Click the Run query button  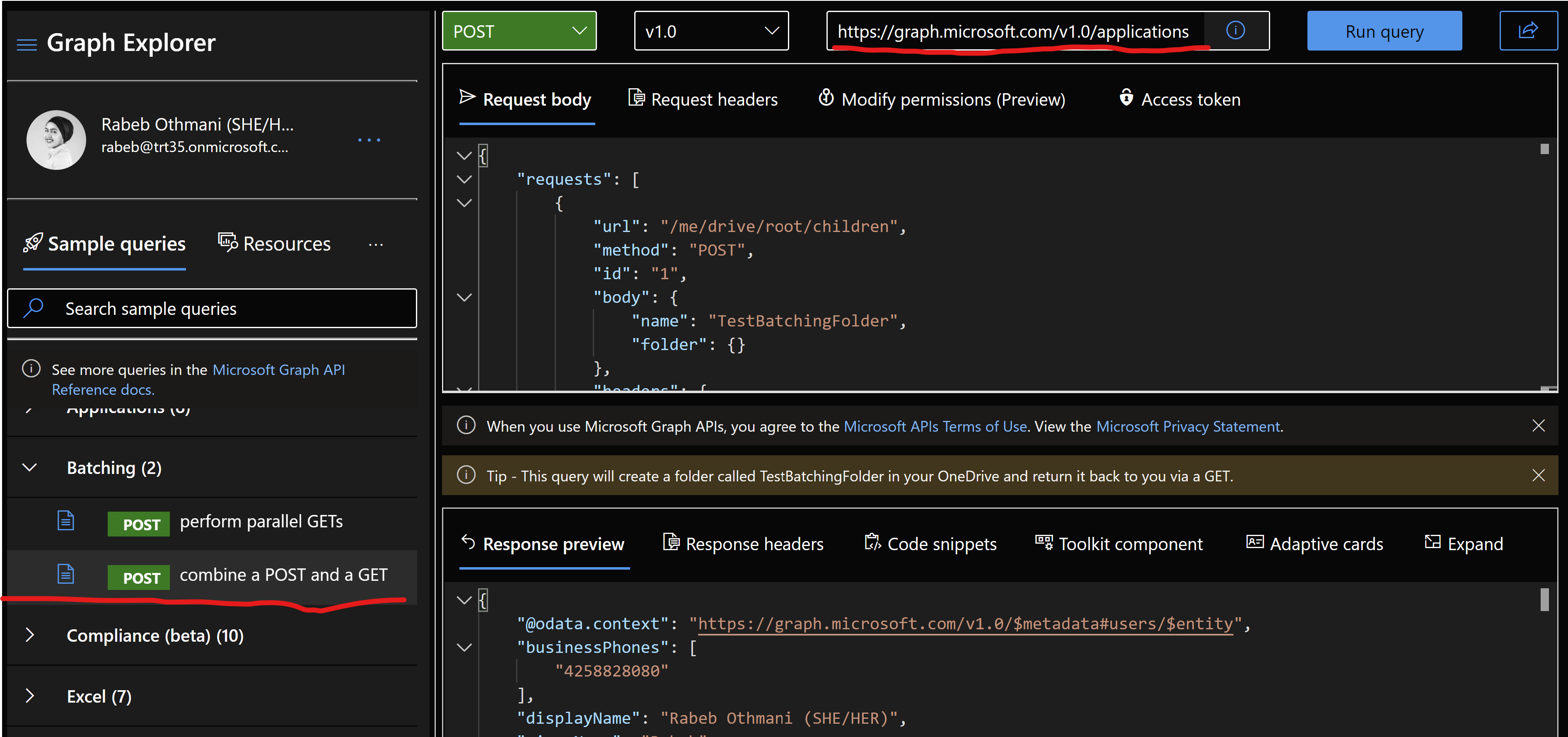[1384, 30]
